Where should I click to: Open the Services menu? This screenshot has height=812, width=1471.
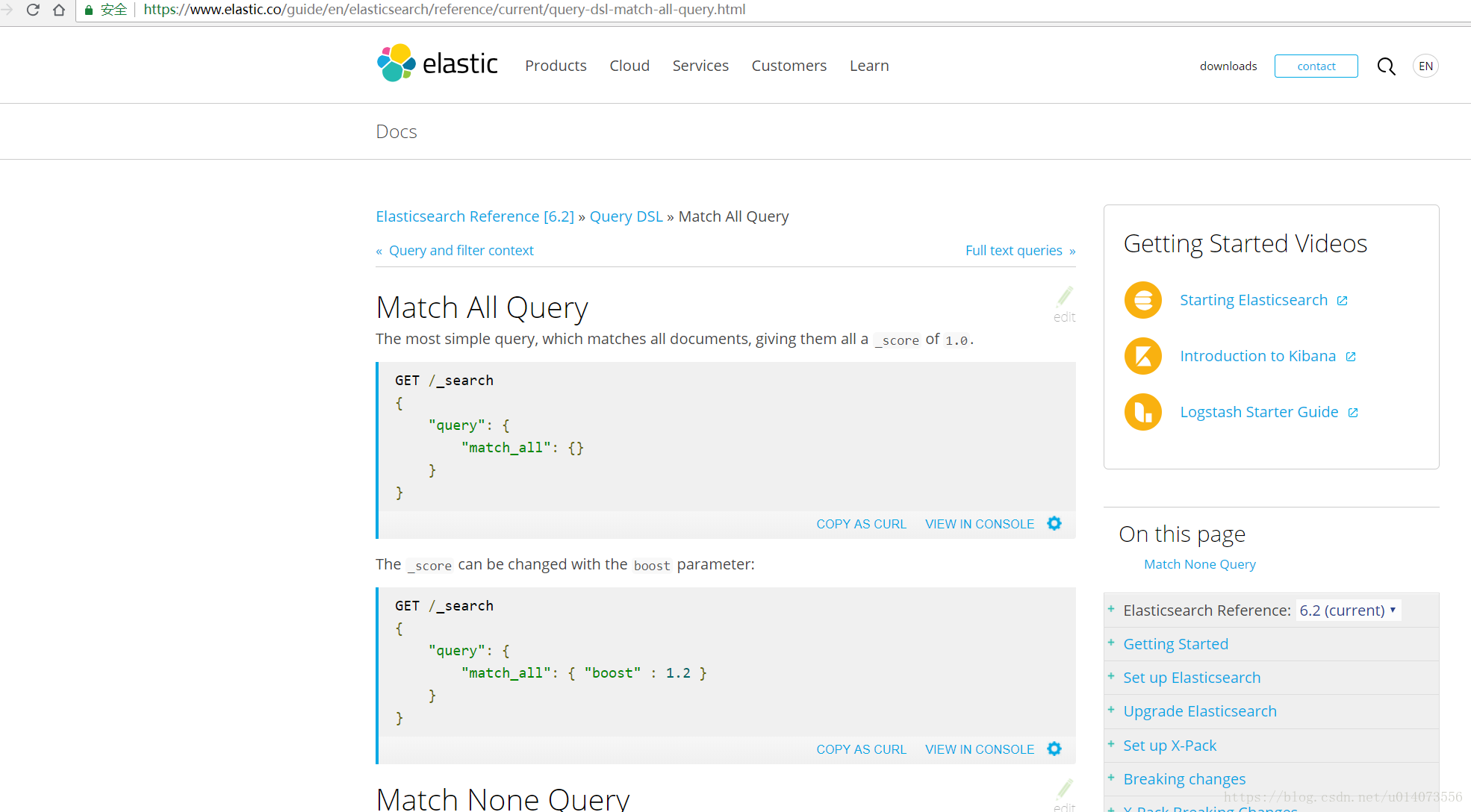[700, 66]
